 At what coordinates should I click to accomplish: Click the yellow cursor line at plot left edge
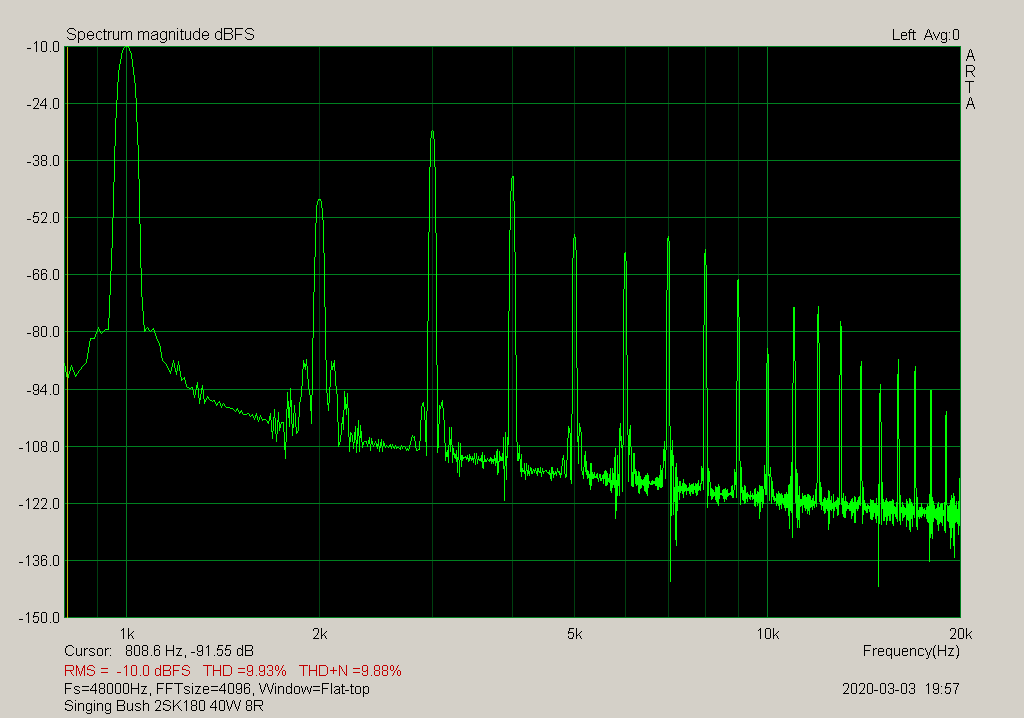[x=67, y=332]
